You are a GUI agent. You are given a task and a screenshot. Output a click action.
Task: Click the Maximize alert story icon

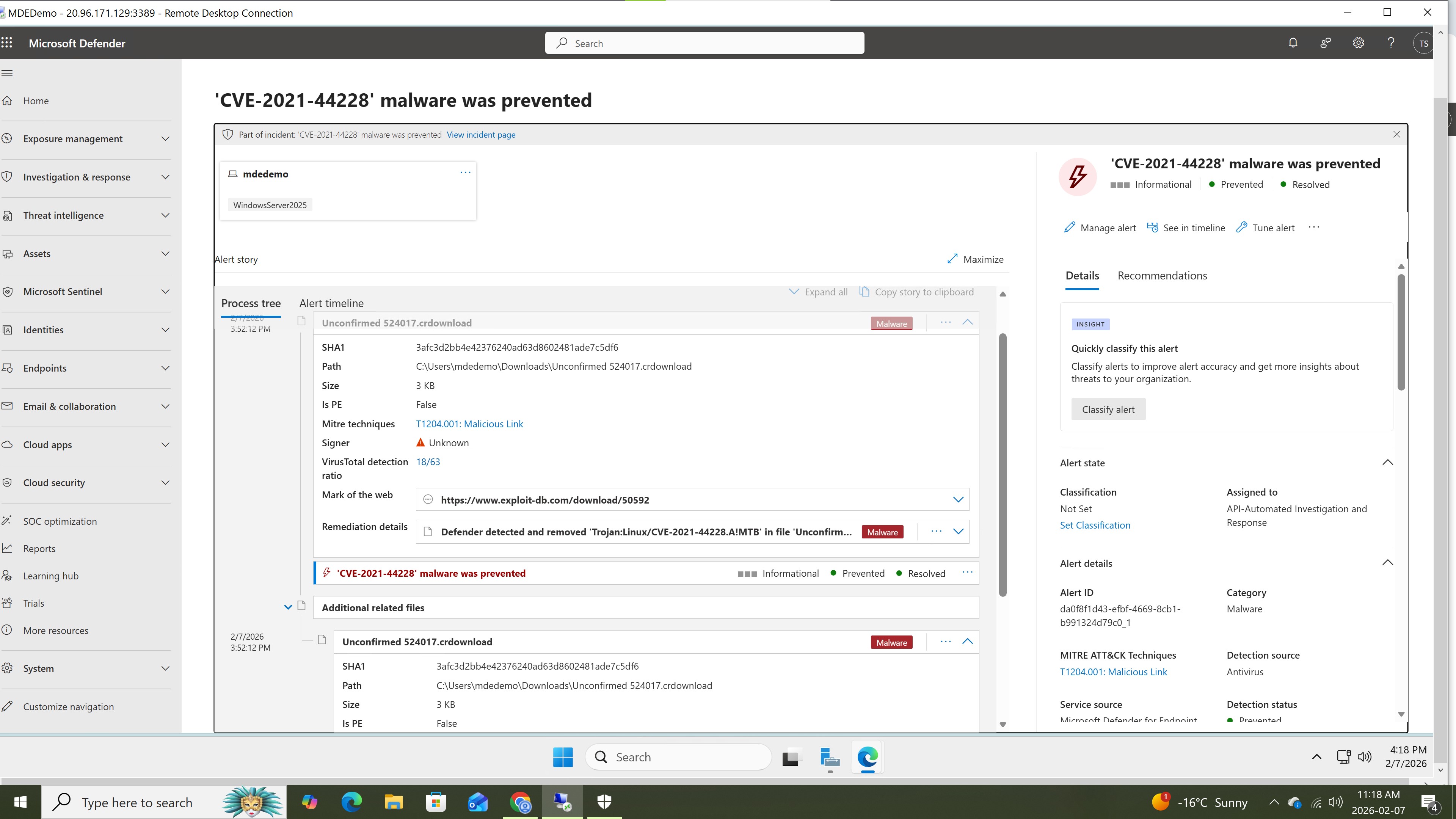coord(952,259)
